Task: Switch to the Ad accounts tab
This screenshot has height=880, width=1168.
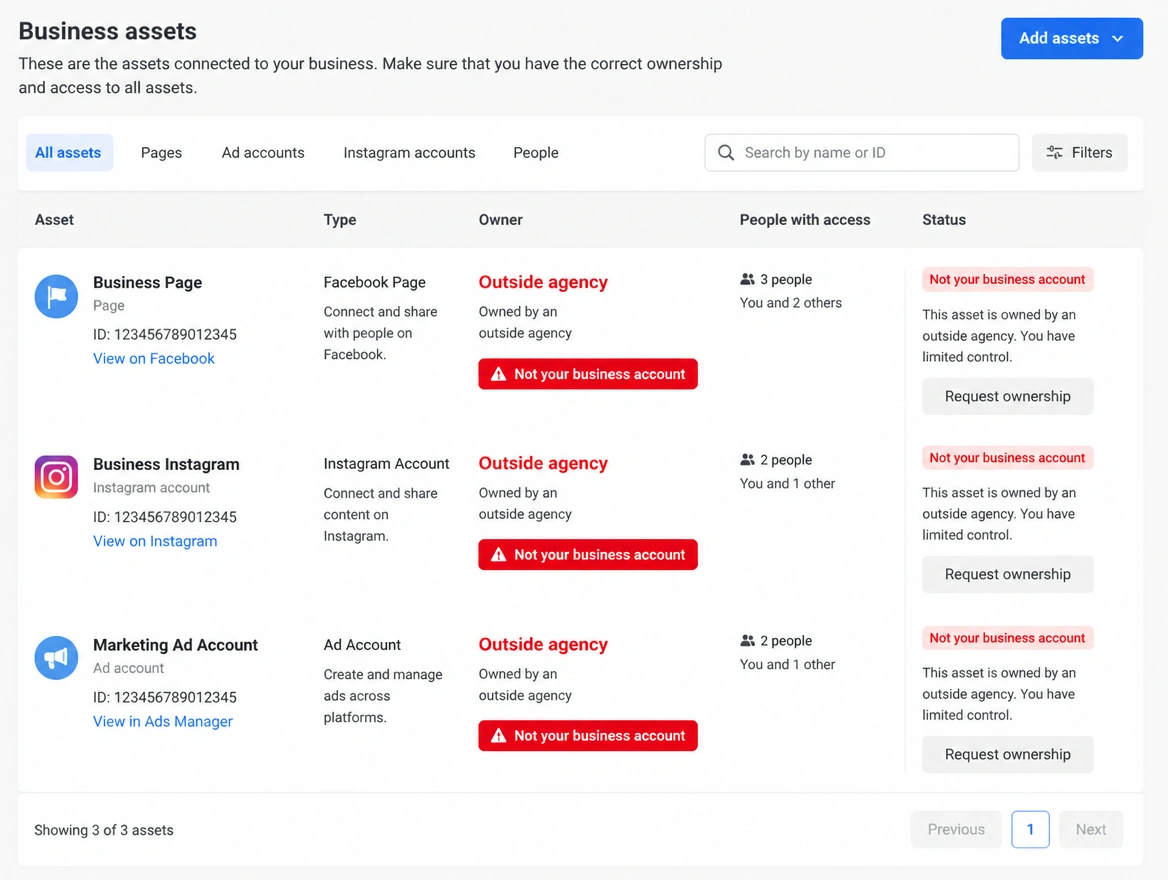Action: tap(263, 153)
